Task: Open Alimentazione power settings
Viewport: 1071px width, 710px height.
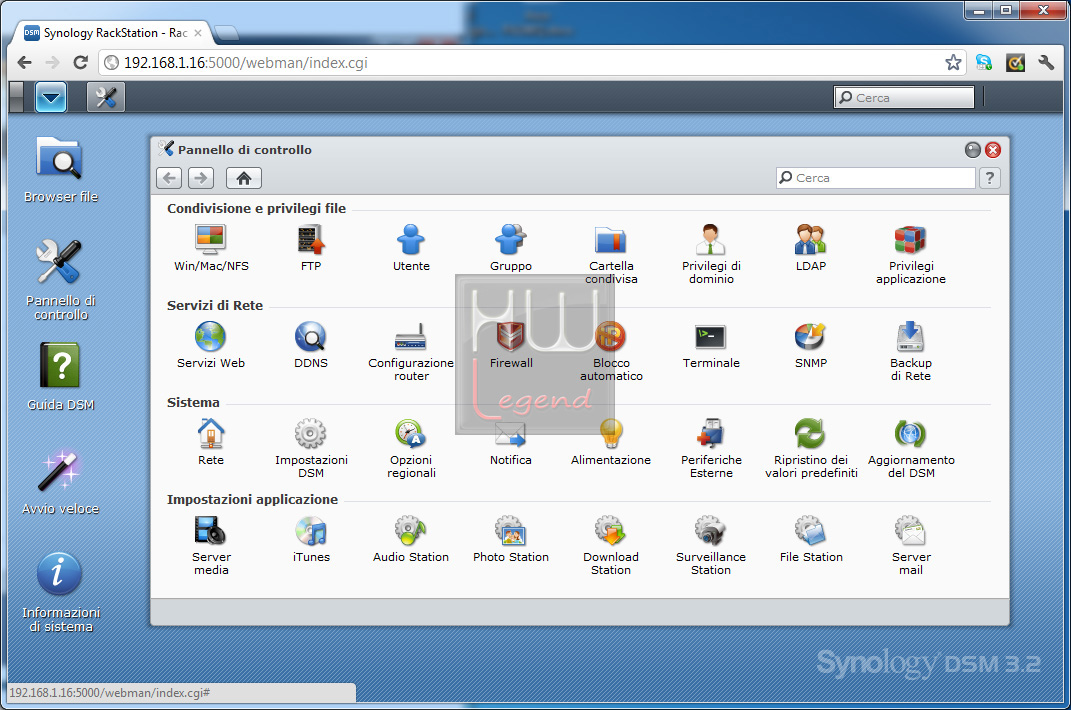Action: [611, 441]
